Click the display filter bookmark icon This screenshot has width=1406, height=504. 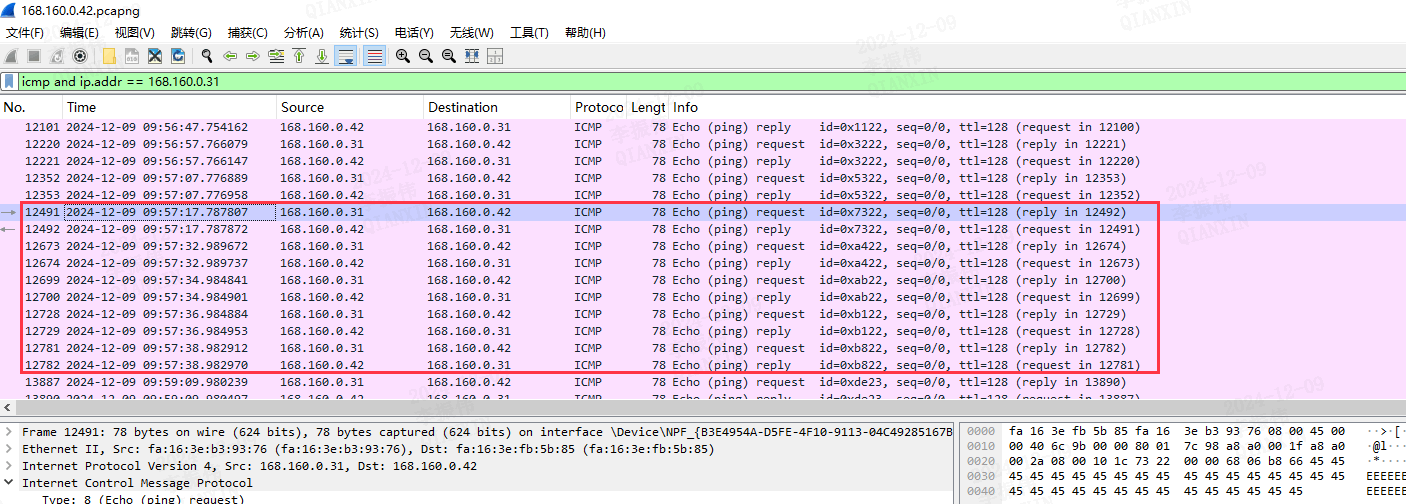(x=10, y=81)
